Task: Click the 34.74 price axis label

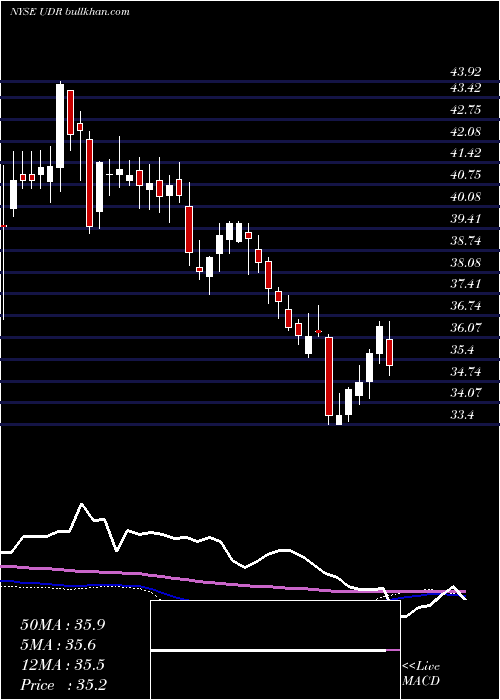Action: [465, 371]
